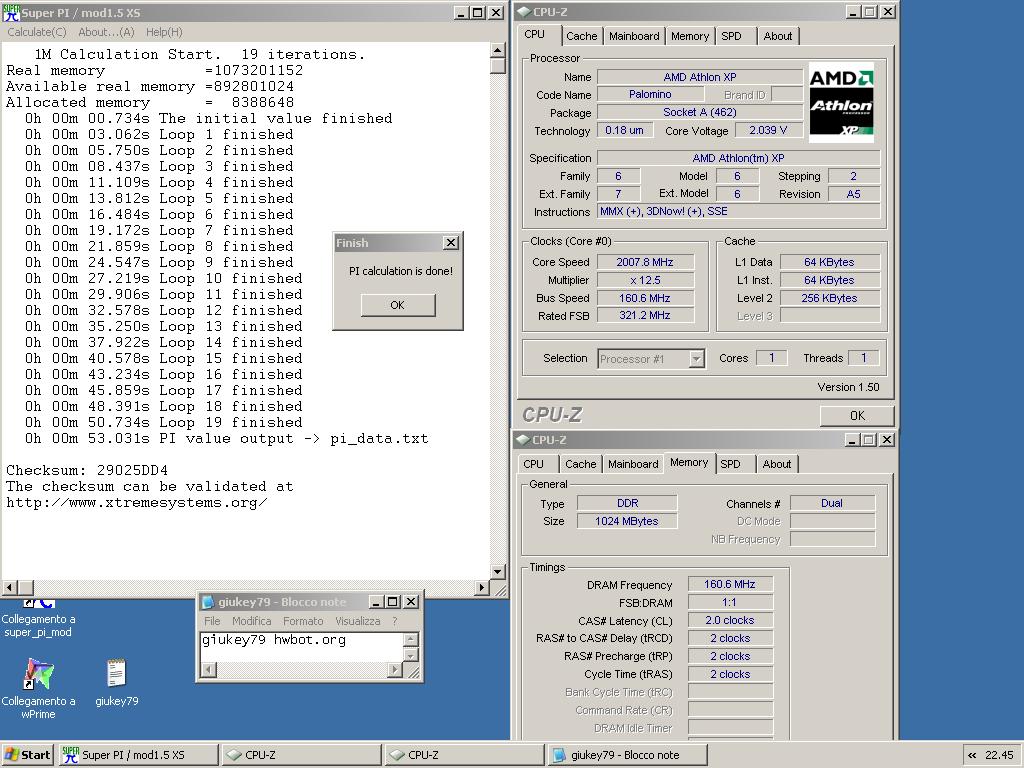Select Mainboard tab in lower CPU-Z window
The height and width of the screenshot is (768, 1024).
[x=633, y=464]
